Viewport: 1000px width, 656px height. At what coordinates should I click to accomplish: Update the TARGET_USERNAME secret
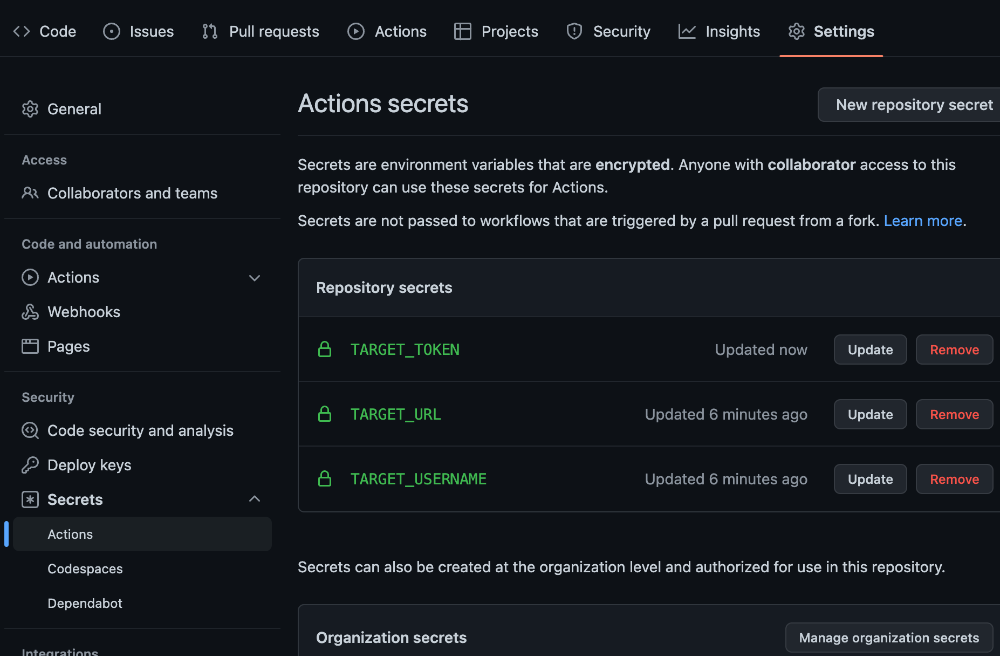tap(870, 479)
